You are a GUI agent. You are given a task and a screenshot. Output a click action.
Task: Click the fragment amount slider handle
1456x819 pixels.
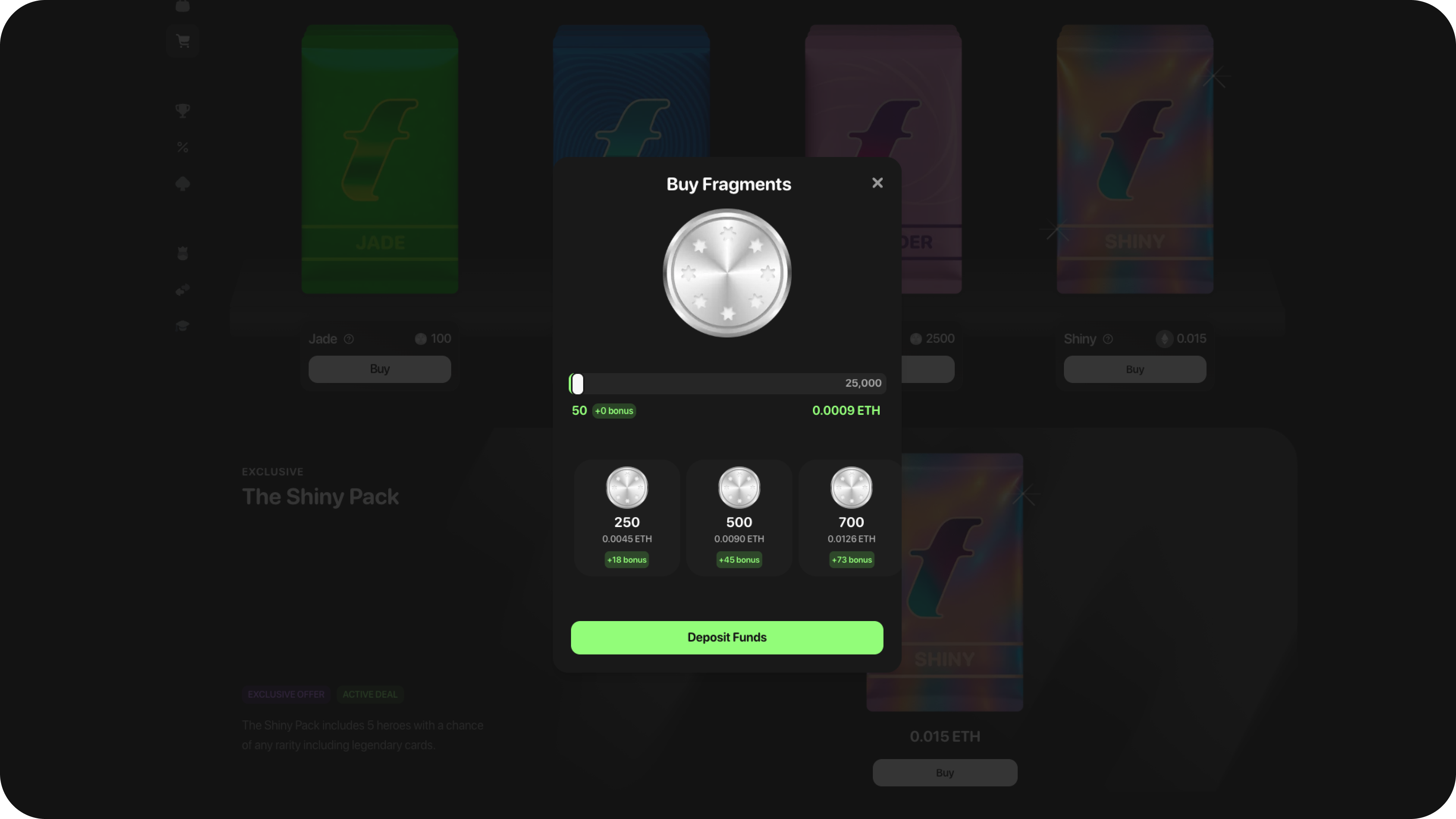click(x=577, y=384)
